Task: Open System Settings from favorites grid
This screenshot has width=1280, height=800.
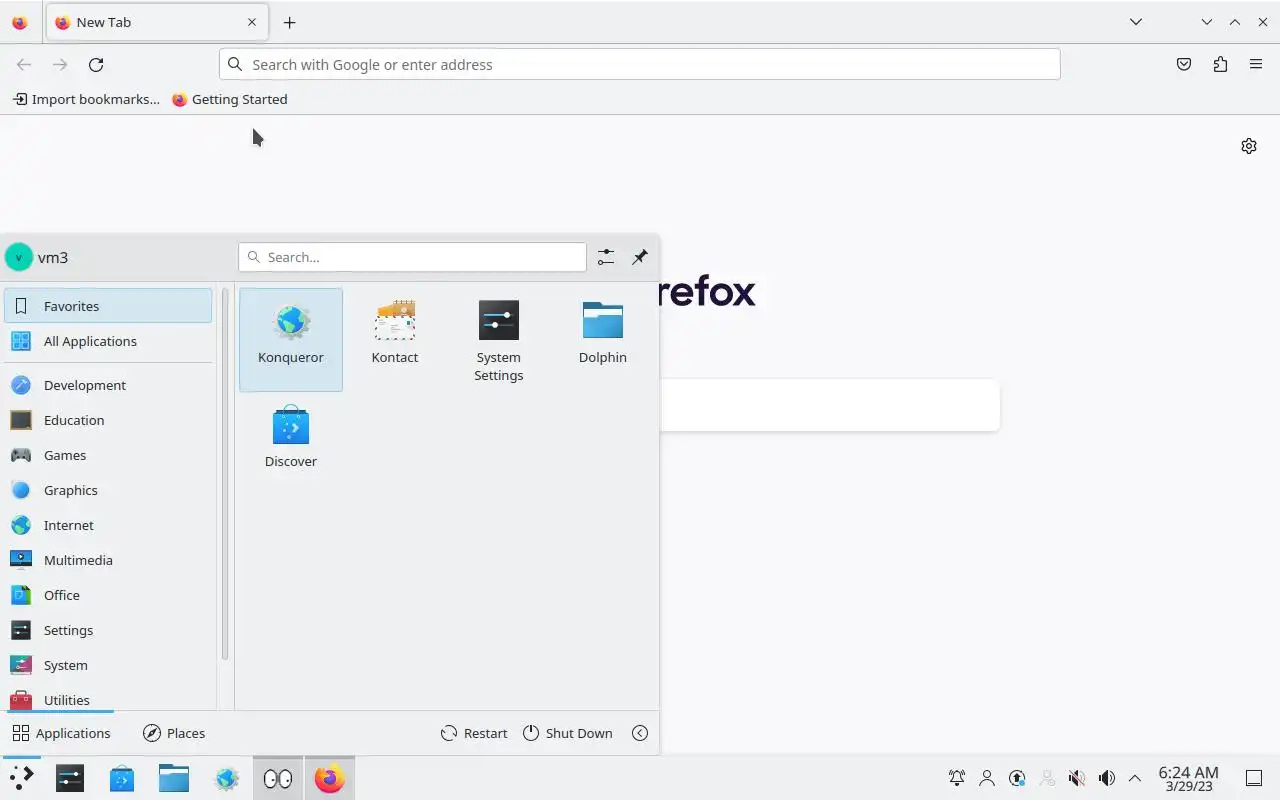Action: 499,339
